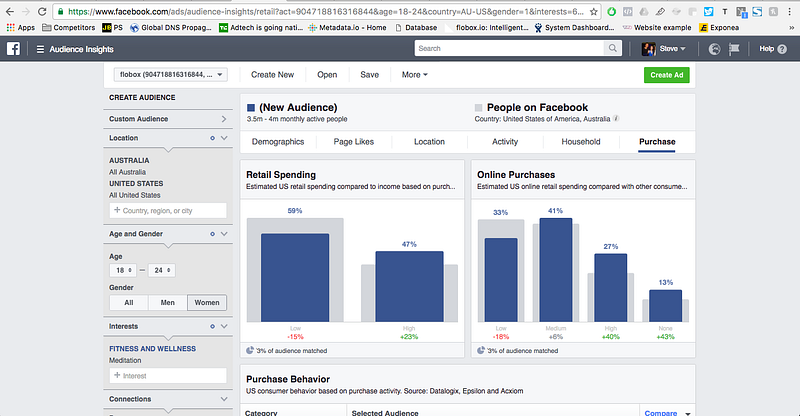Collapse the Location section chevron
Screen dimensions: 800x416
pos(224,138)
